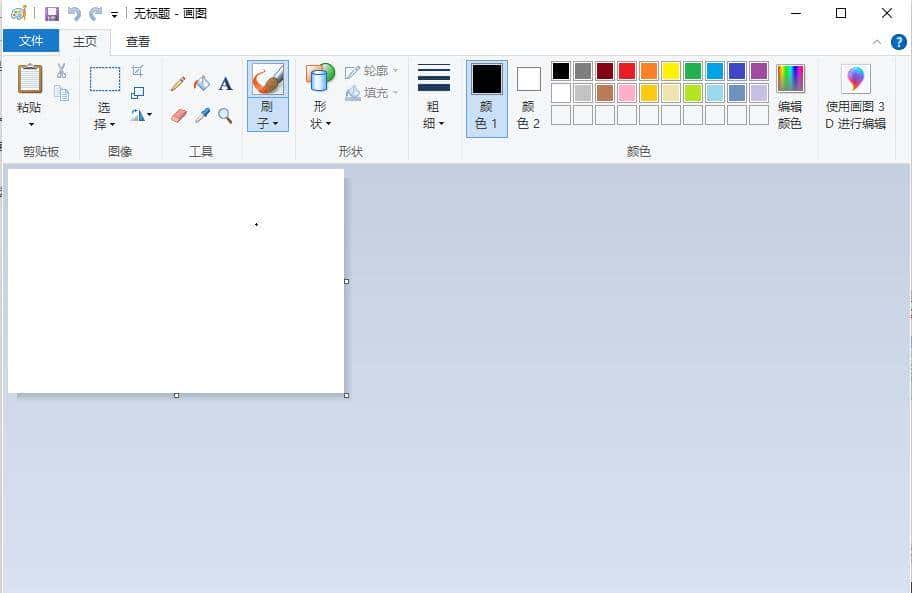Select the Magnifier tool
912x593 pixels.
click(226, 116)
